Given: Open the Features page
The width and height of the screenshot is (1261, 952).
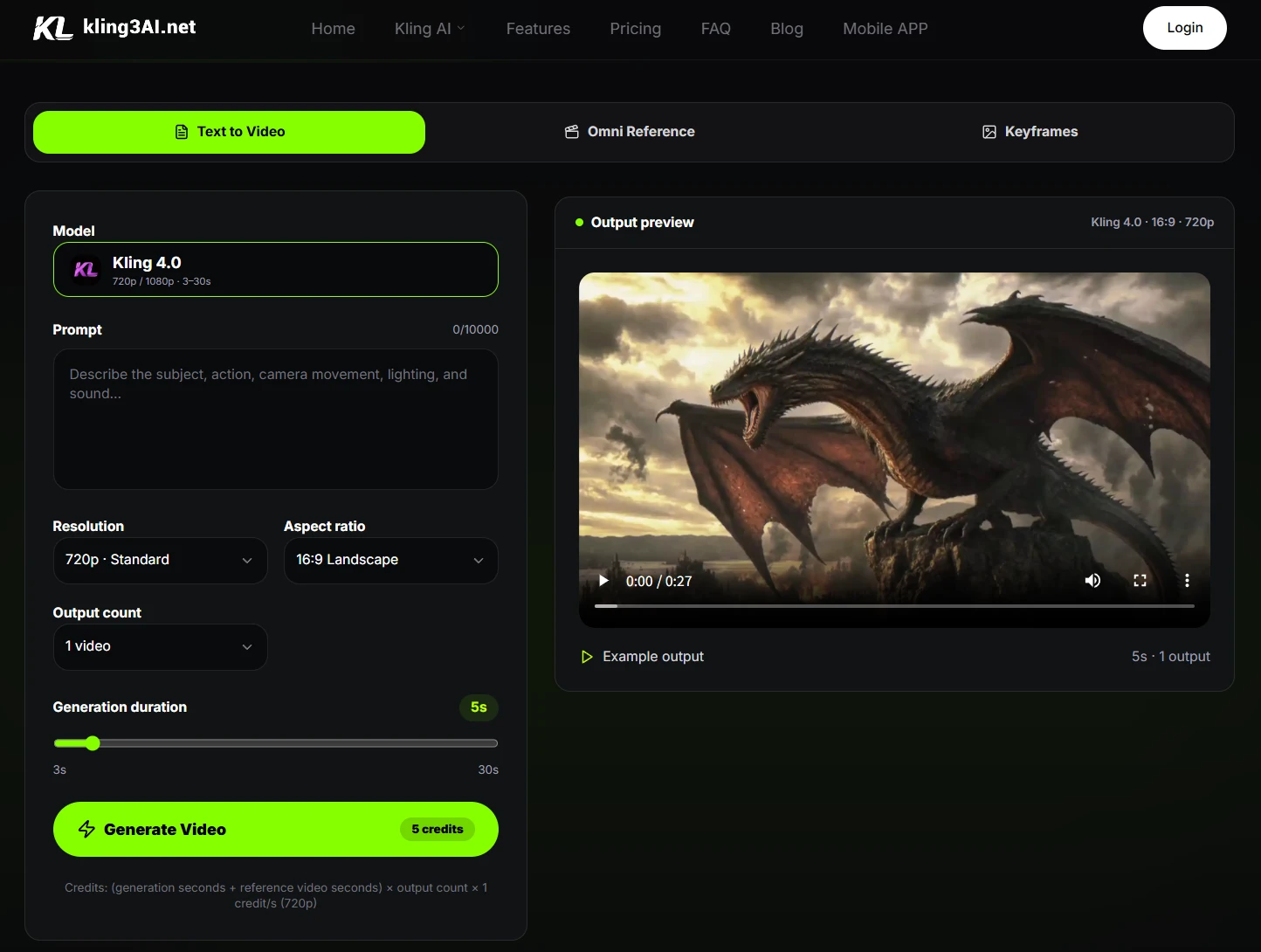Looking at the screenshot, I should click(538, 29).
